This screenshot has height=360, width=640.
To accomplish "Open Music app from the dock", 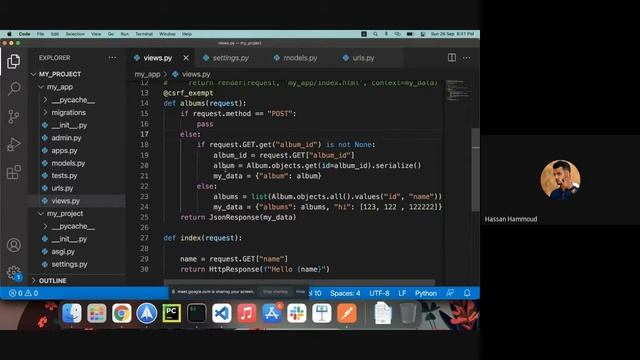I will click(247, 313).
